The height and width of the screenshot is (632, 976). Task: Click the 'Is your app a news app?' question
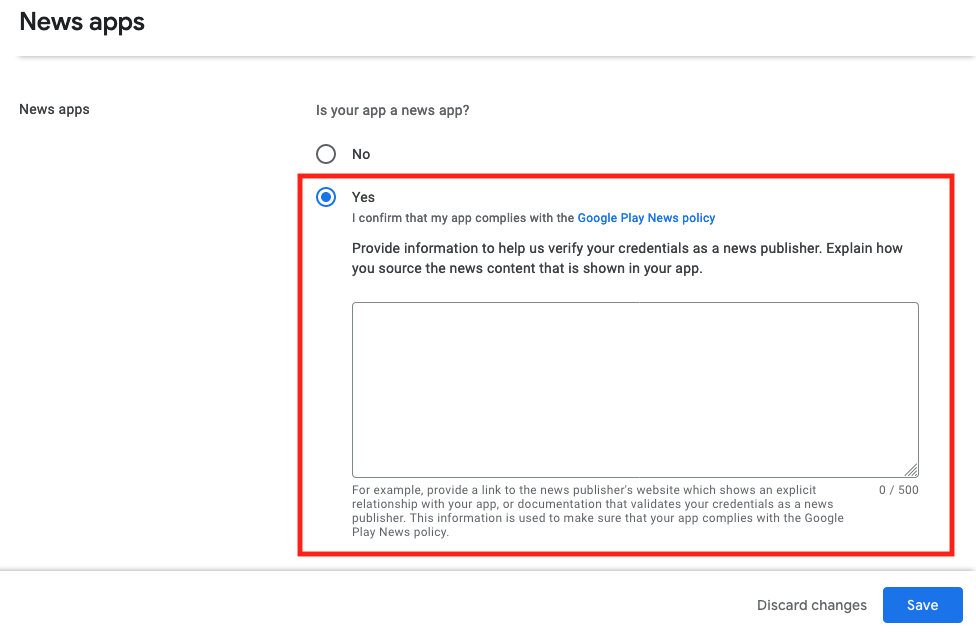click(x=392, y=111)
